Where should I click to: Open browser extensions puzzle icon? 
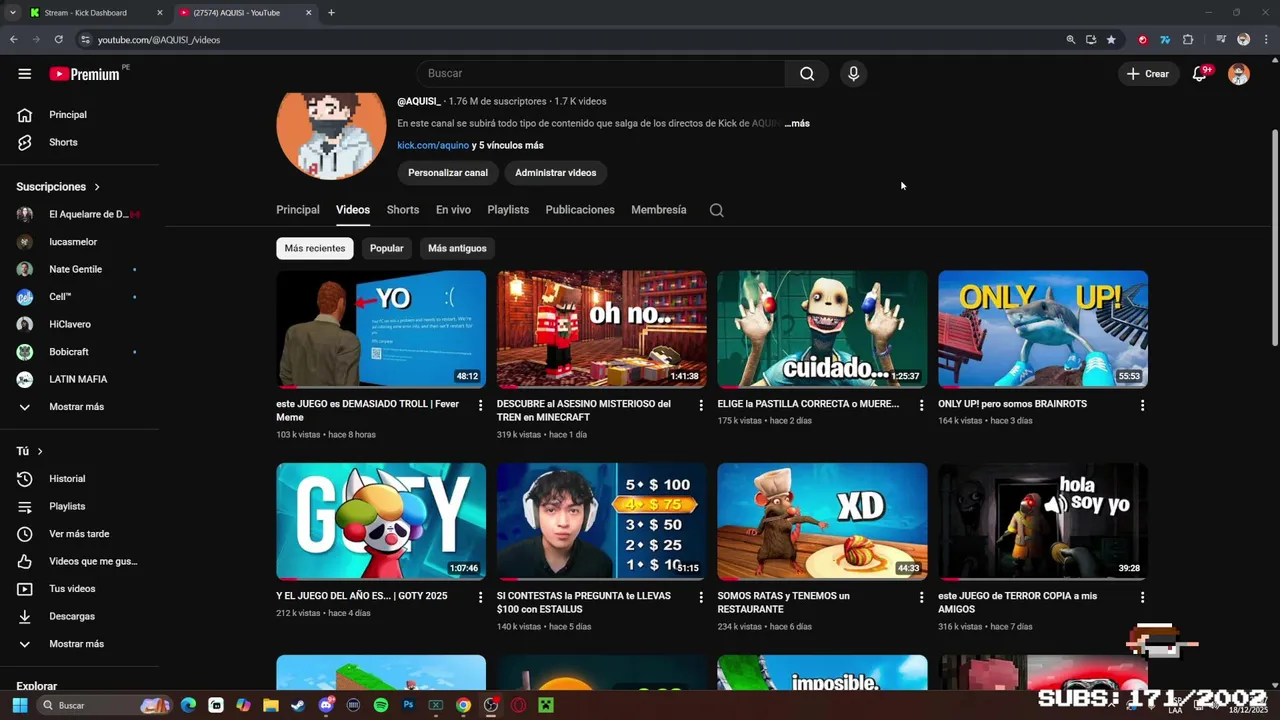point(1188,40)
